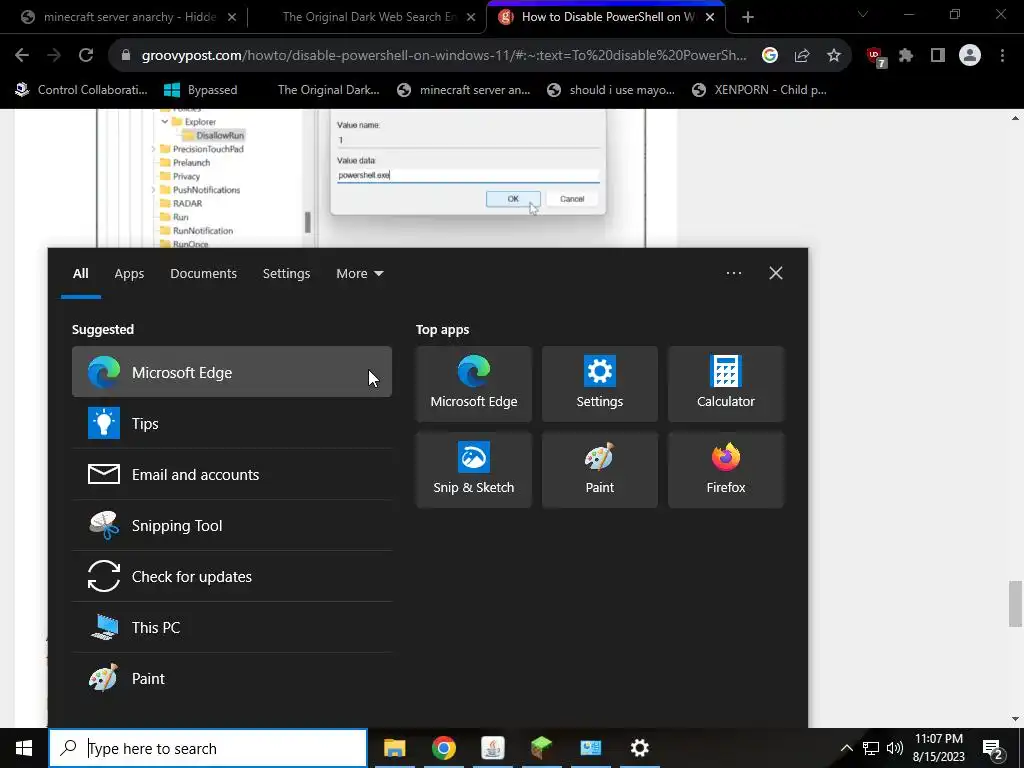Open Chrome tab search chevron
Viewport: 1024px width, 768px height.
(863, 14)
